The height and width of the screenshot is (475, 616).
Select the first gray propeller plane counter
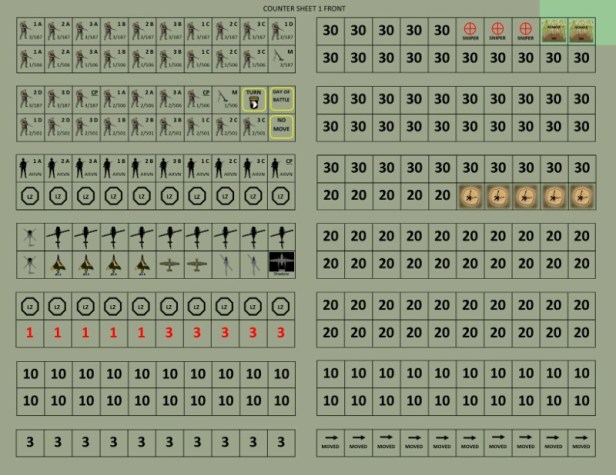(x=170, y=263)
